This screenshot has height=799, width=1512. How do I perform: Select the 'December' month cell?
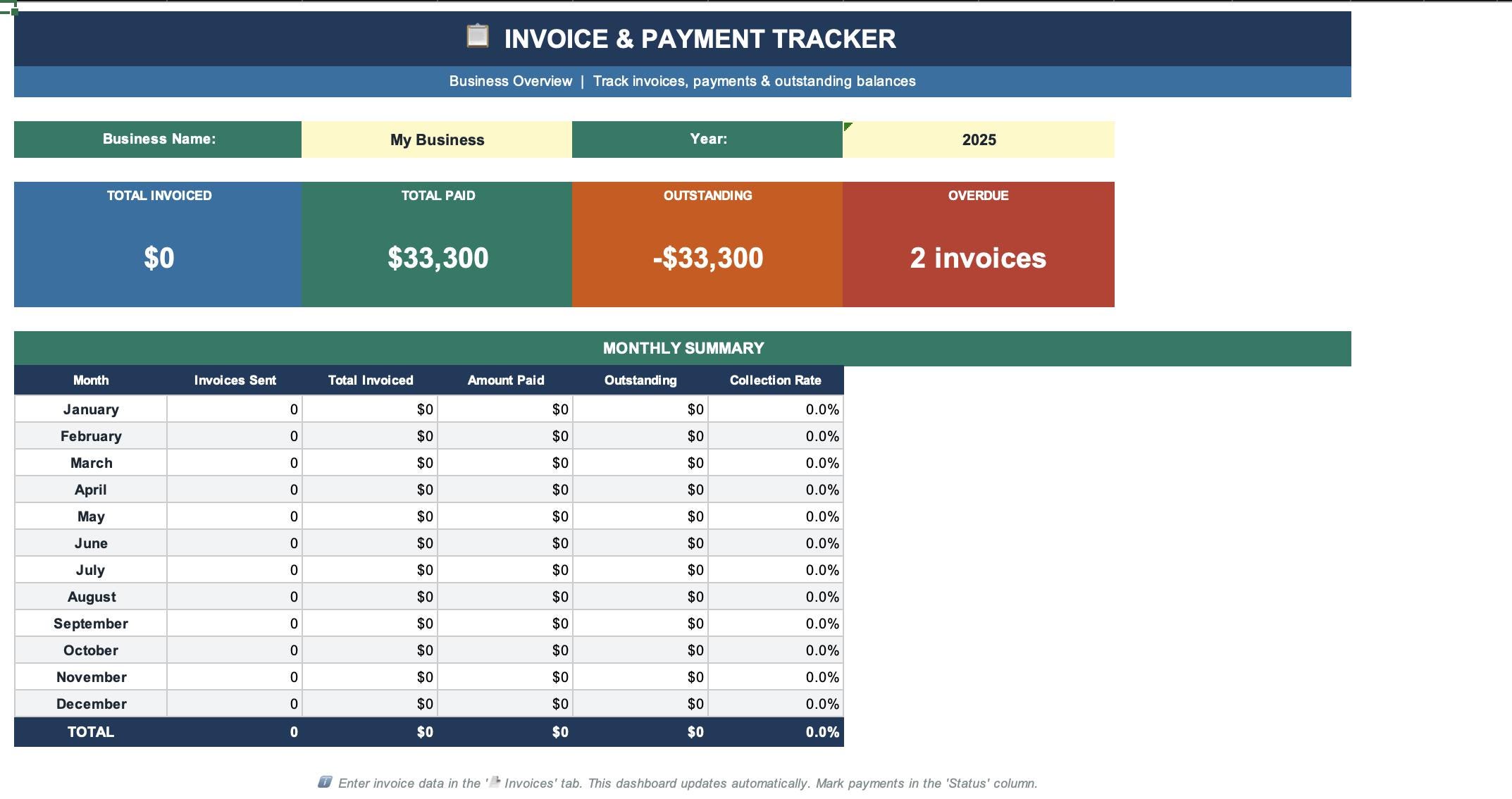[91, 704]
